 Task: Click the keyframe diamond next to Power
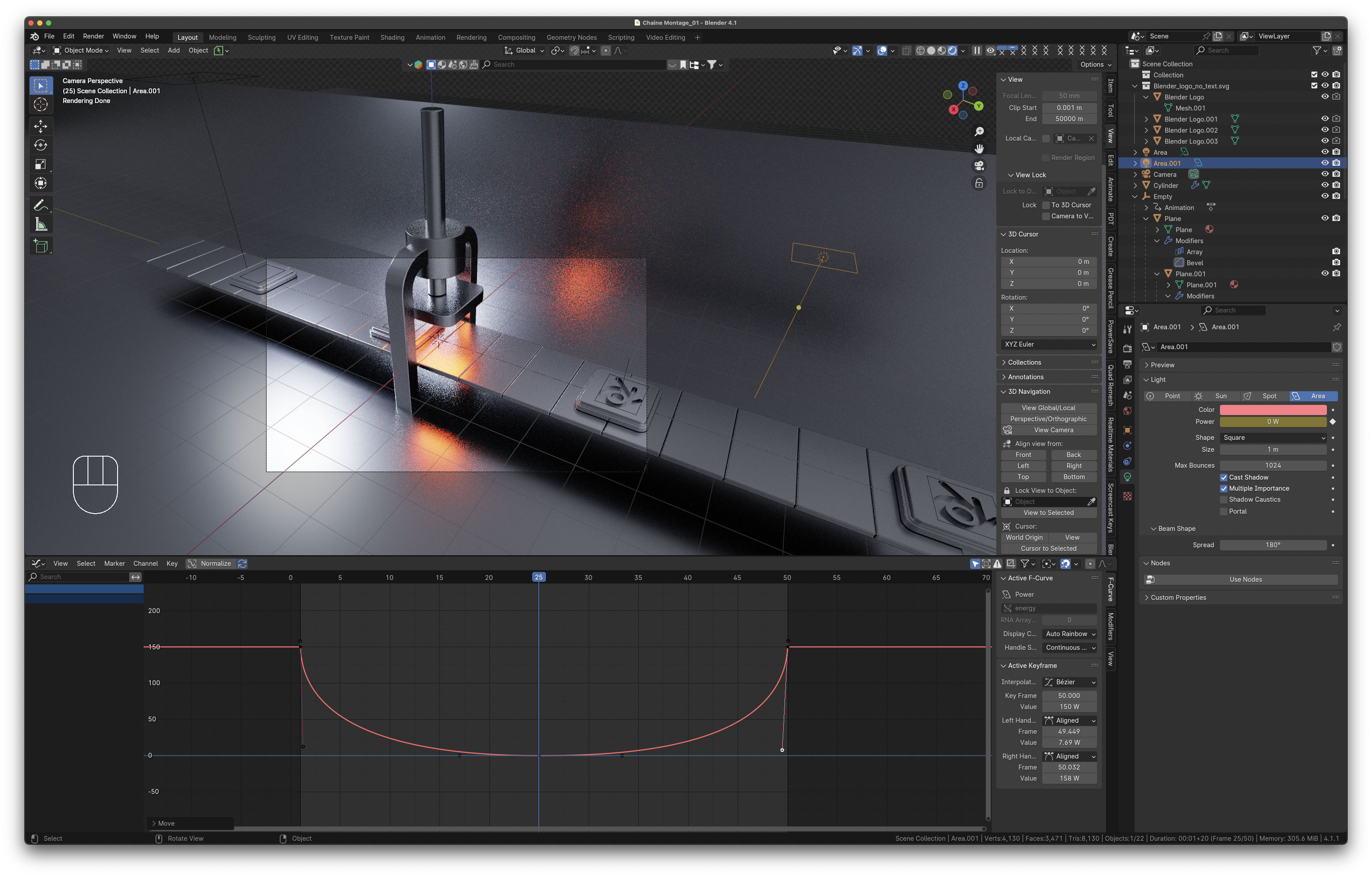point(1332,422)
